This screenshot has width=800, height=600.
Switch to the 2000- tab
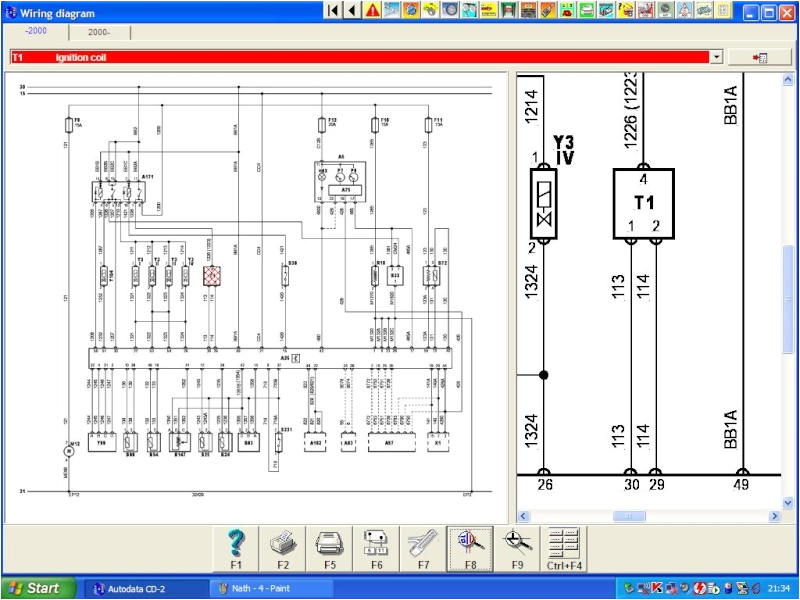[x=99, y=32]
